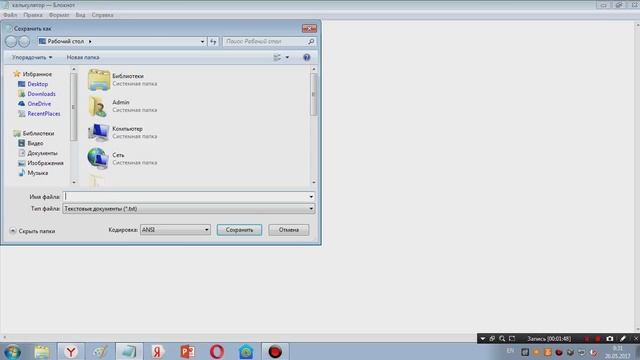Open Opera browser from taskbar
Image resolution: width=640 pixels, height=360 pixels.
point(217,351)
